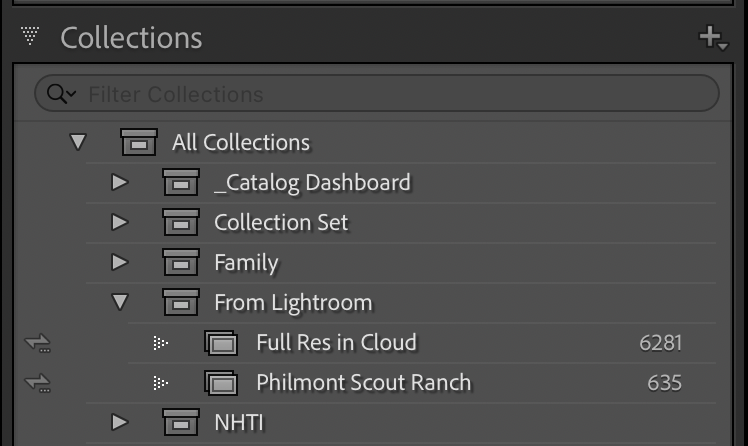Toggle sync for Full Res in Cloud
748x446 pixels.
pyautogui.click(x=38, y=342)
